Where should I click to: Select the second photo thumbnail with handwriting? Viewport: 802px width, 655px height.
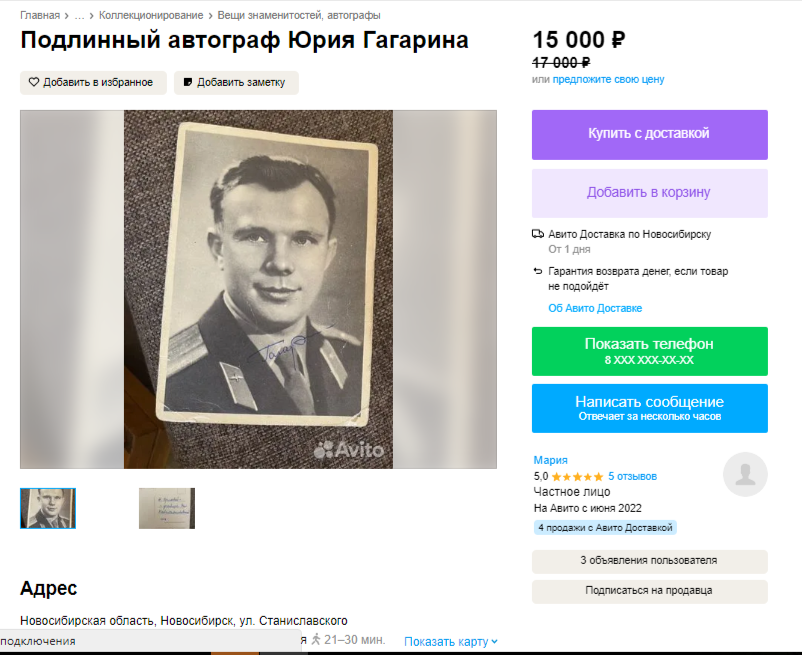coord(167,508)
